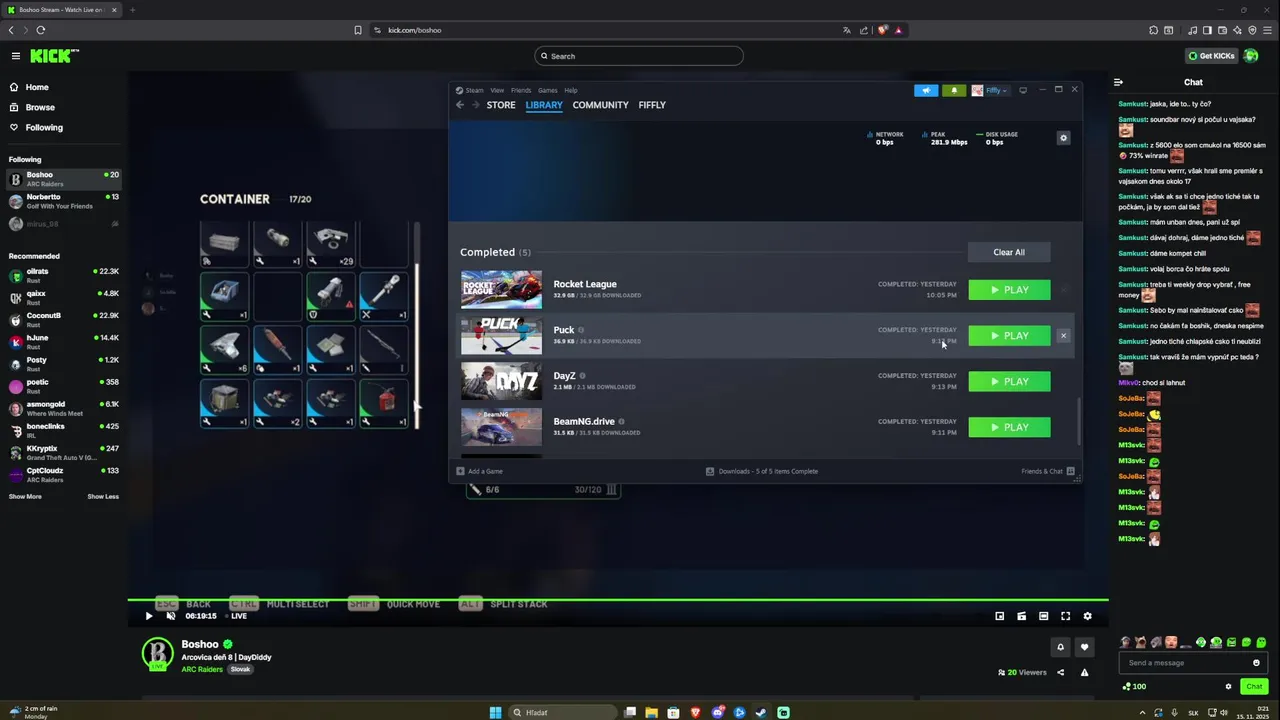Open page translate icon in address bar

(847, 30)
